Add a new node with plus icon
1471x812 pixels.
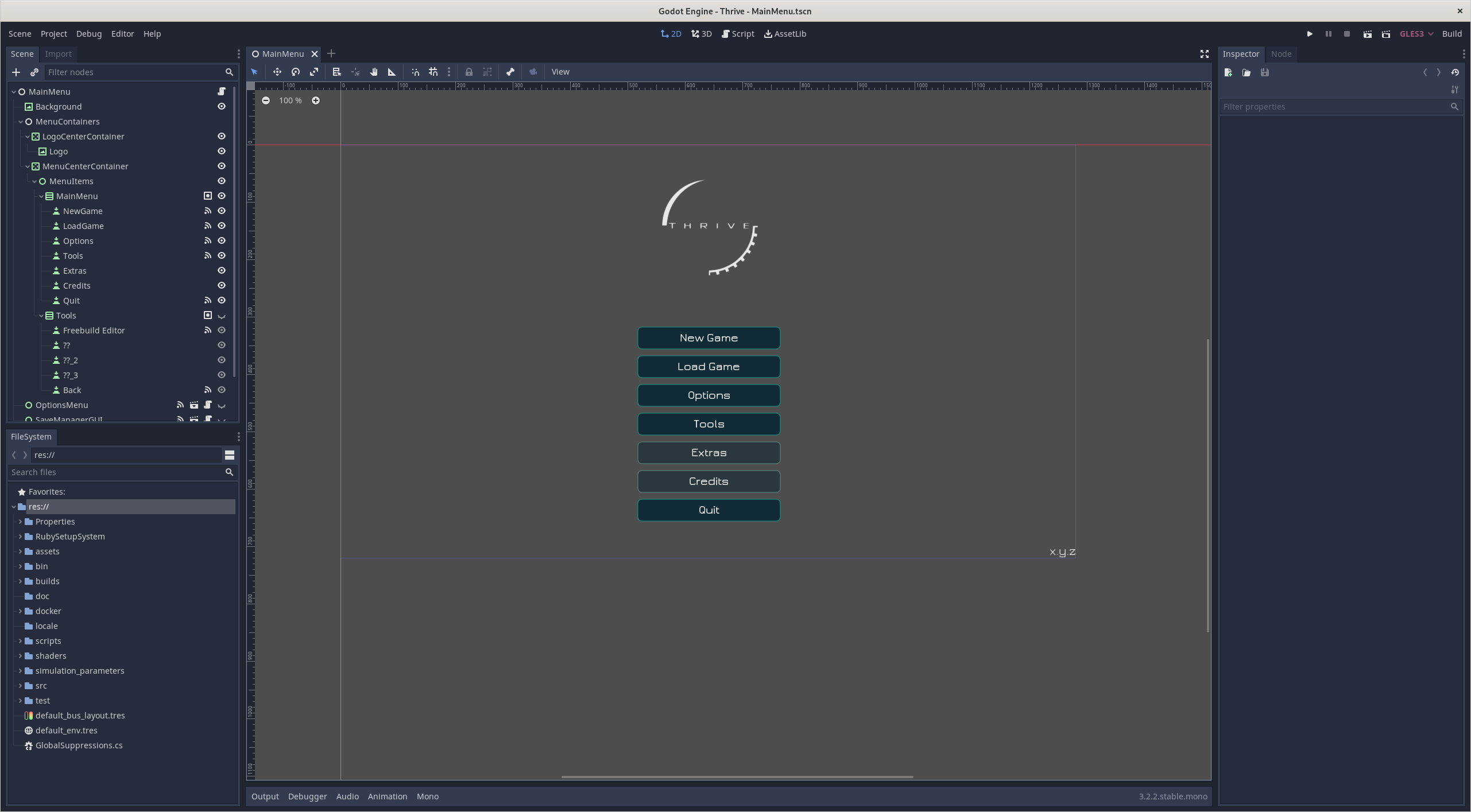pyautogui.click(x=16, y=72)
